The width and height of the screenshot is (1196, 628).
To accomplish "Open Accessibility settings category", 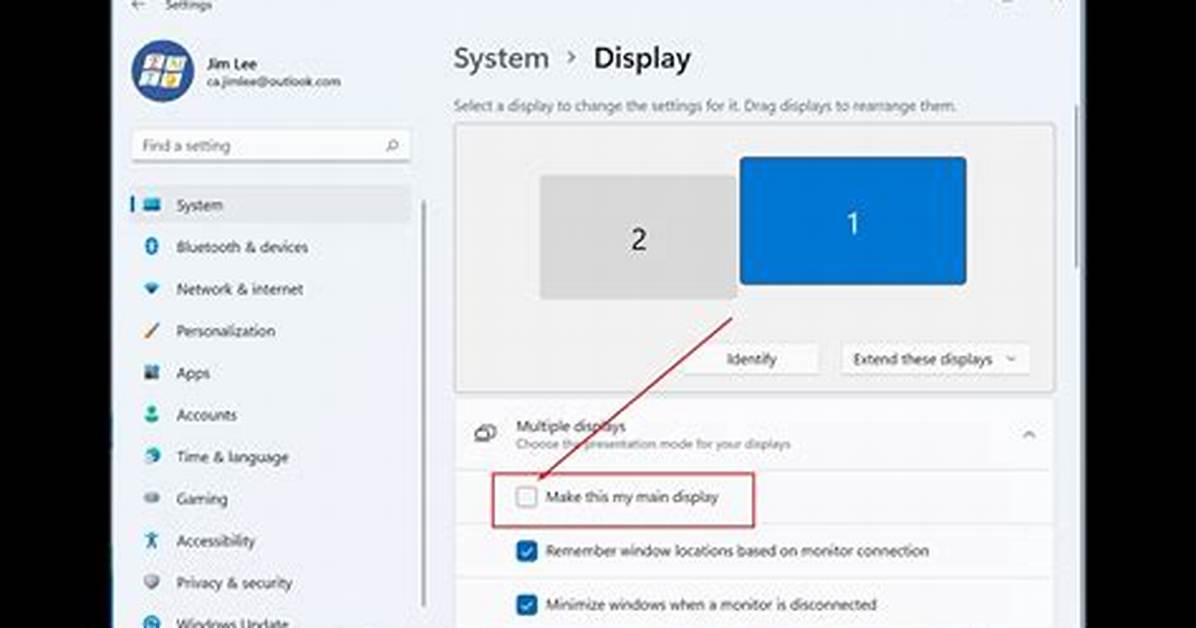I will [x=271, y=540].
